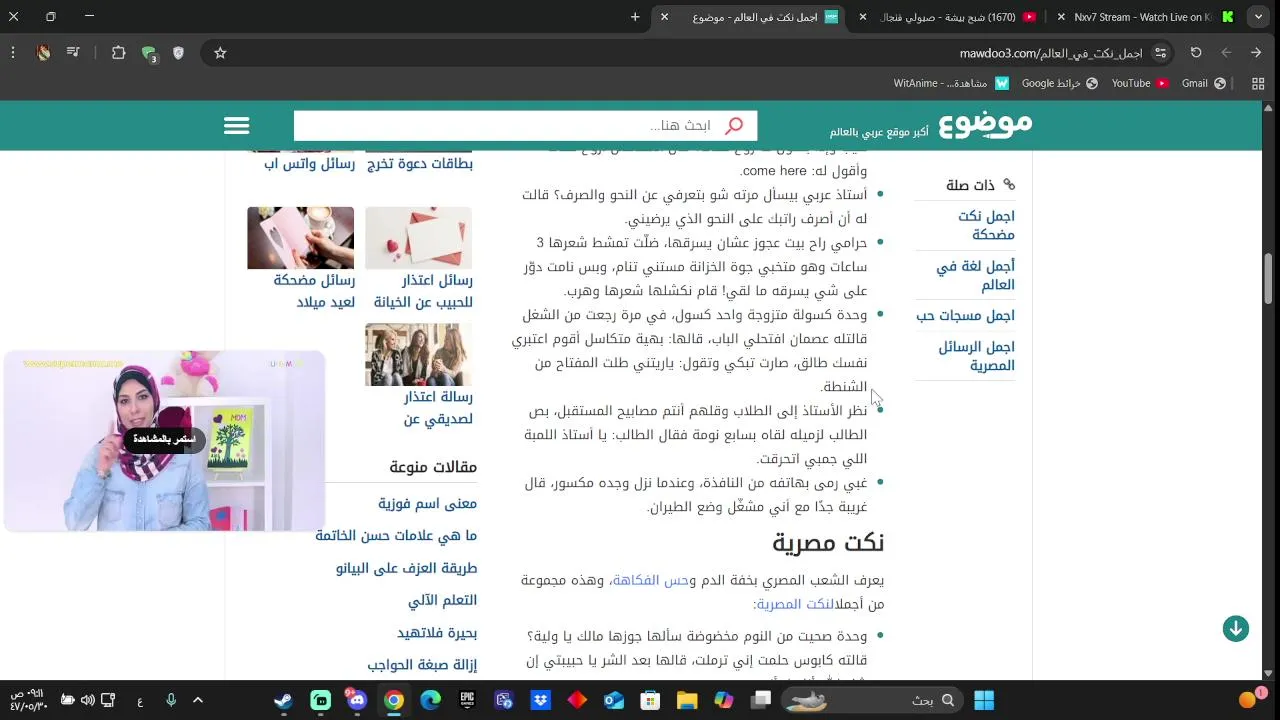Click the Mawdoo3 'موضوع' logo
The image size is (1280, 720).
click(985, 125)
